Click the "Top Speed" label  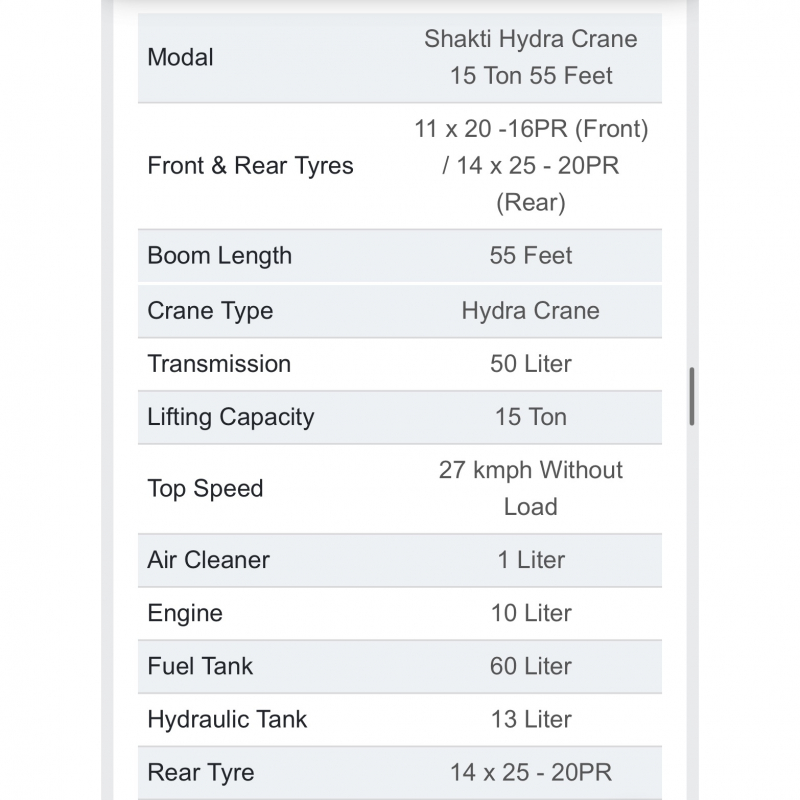[x=205, y=488]
